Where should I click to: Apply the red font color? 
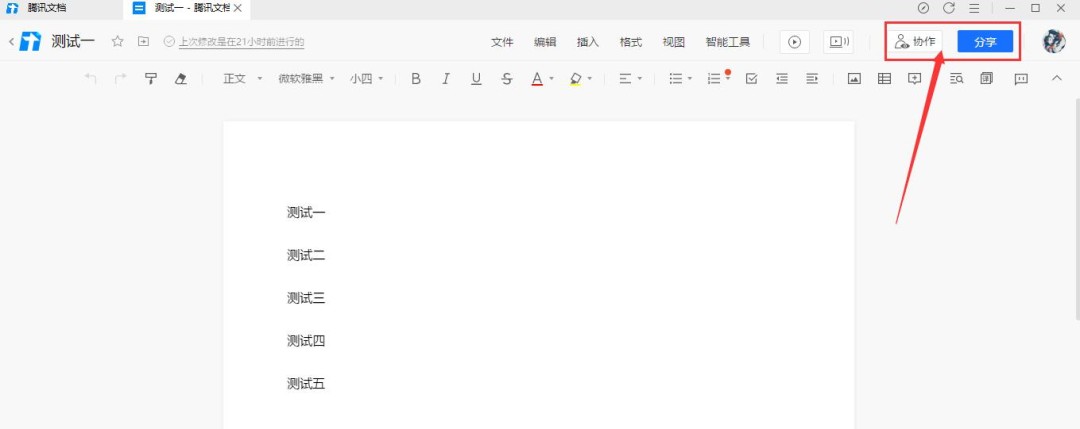pos(537,79)
